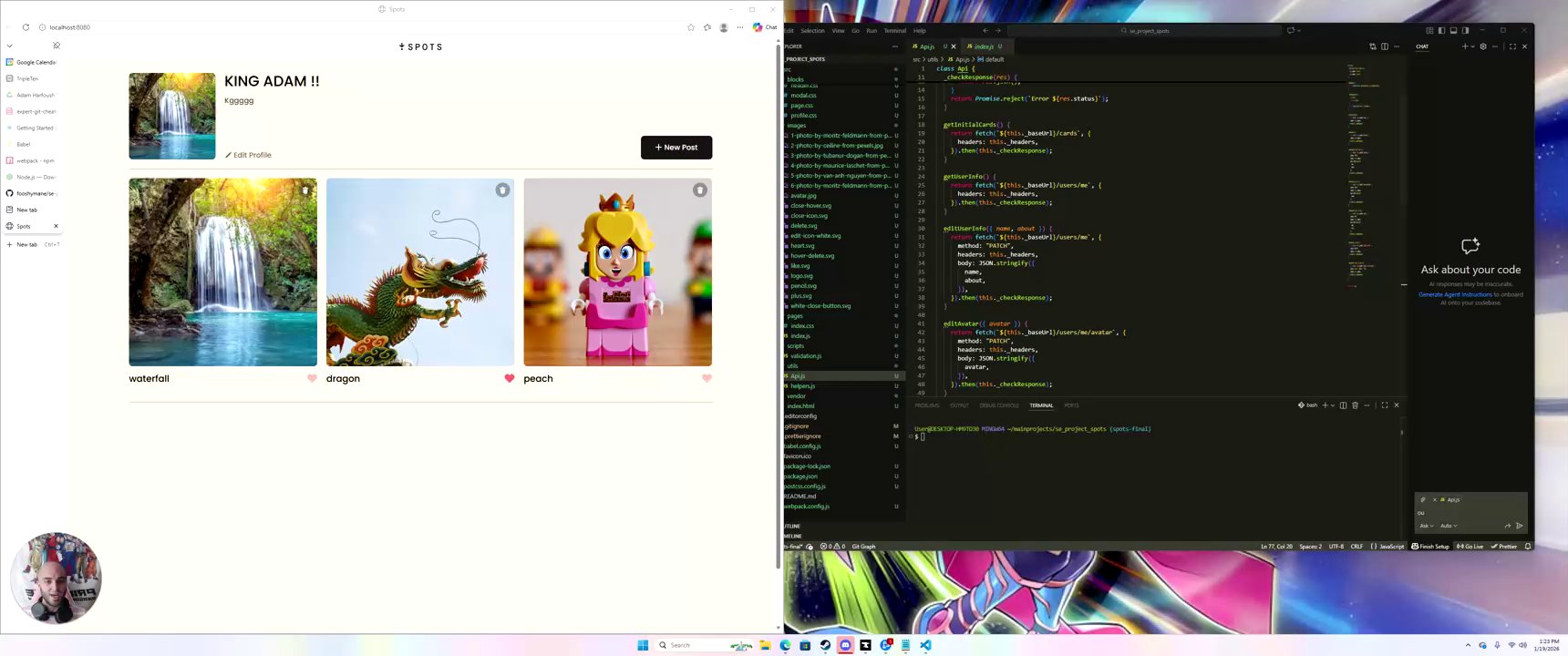Expand the Timeline section in Explorer
1568x656 pixels.
(x=843, y=536)
